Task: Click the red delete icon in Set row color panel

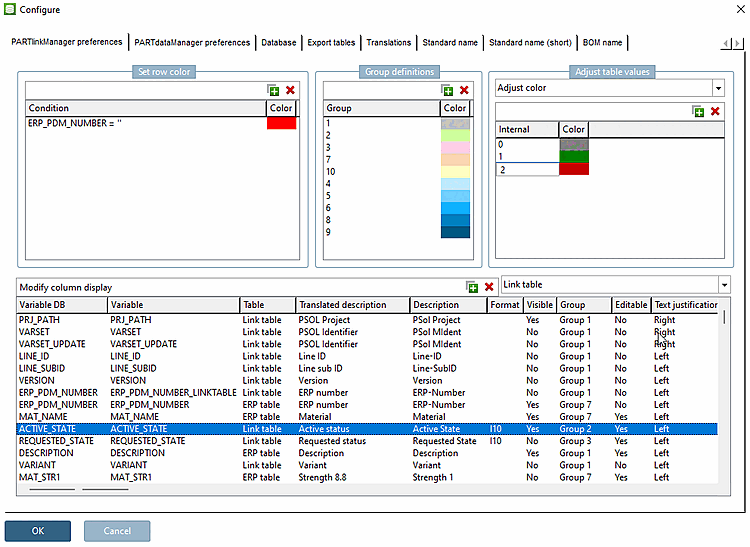Action: pos(291,91)
